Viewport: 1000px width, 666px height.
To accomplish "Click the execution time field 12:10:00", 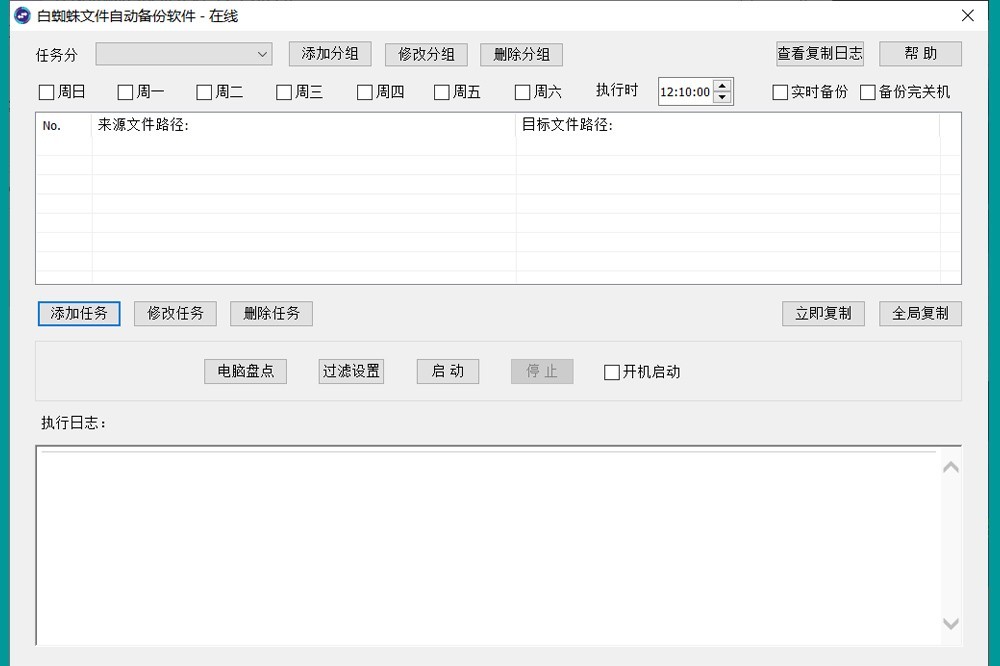I will click(x=685, y=92).
